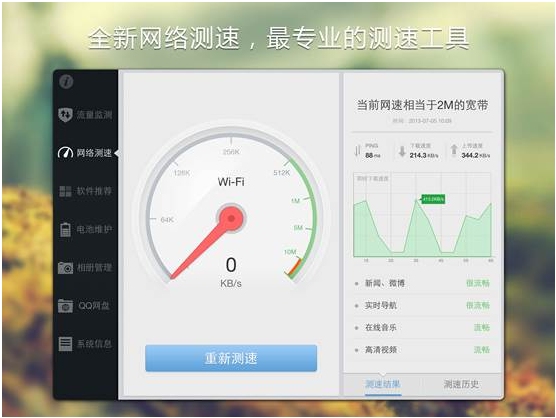Select the 高清视频 result row
Image resolution: width=556 pixels, height=418 pixels.
423,350
